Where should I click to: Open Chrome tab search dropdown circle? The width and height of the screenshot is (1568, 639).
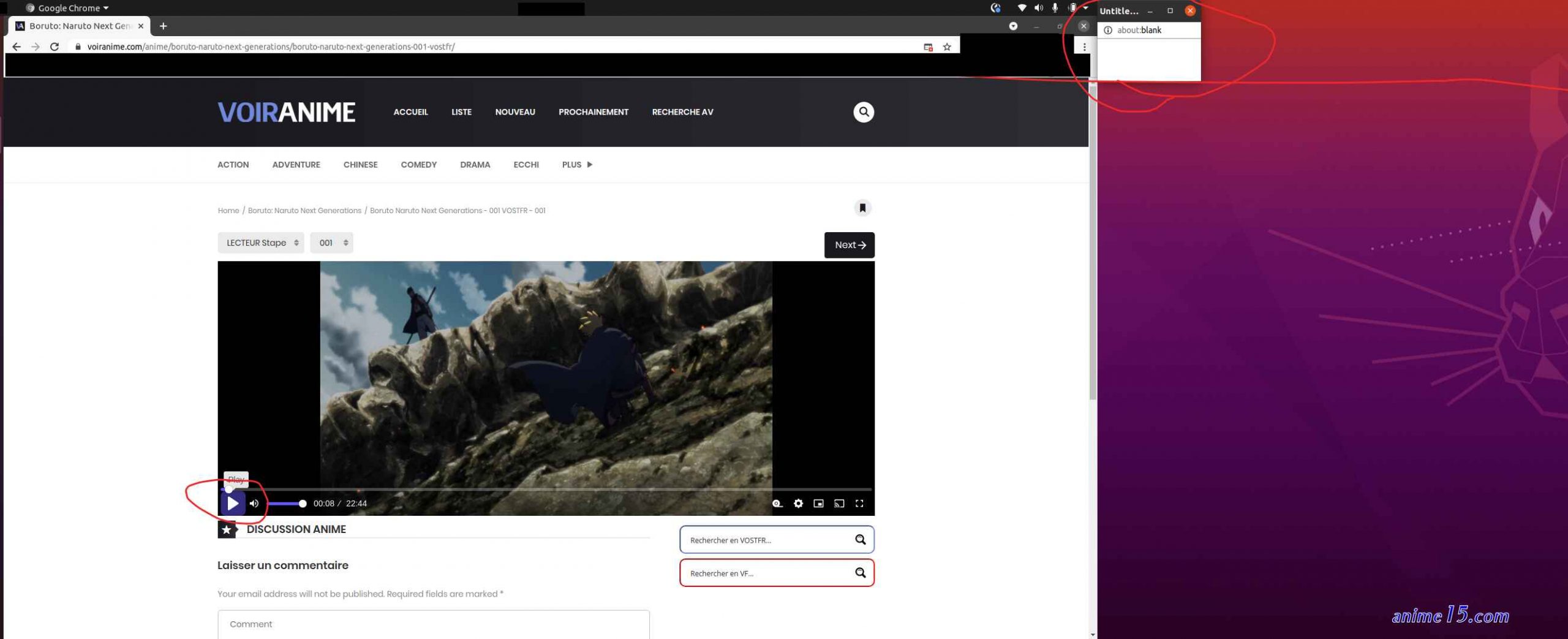coord(1013,26)
